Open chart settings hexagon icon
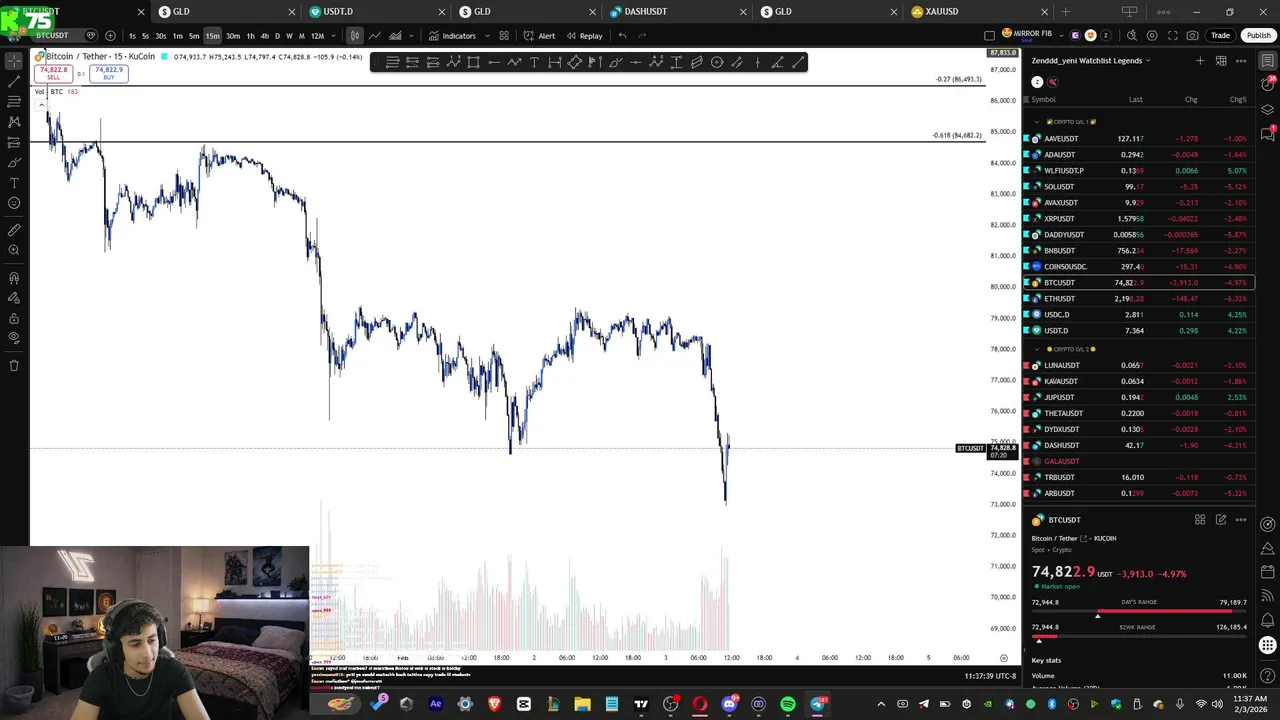Viewport: 1280px width, 720px height. click(x=1152, y=36)
